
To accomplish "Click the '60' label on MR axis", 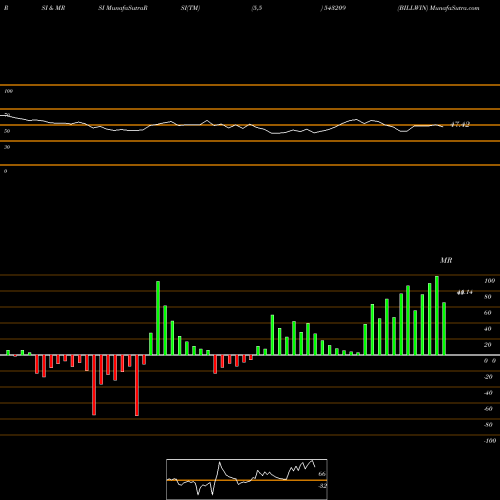I will [488, 313].
